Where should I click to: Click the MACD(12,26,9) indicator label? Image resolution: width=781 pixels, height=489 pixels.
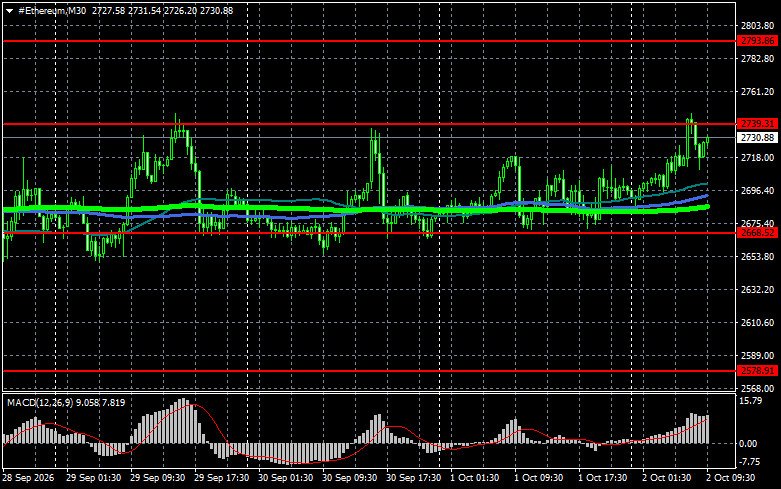tap(40, 402)
